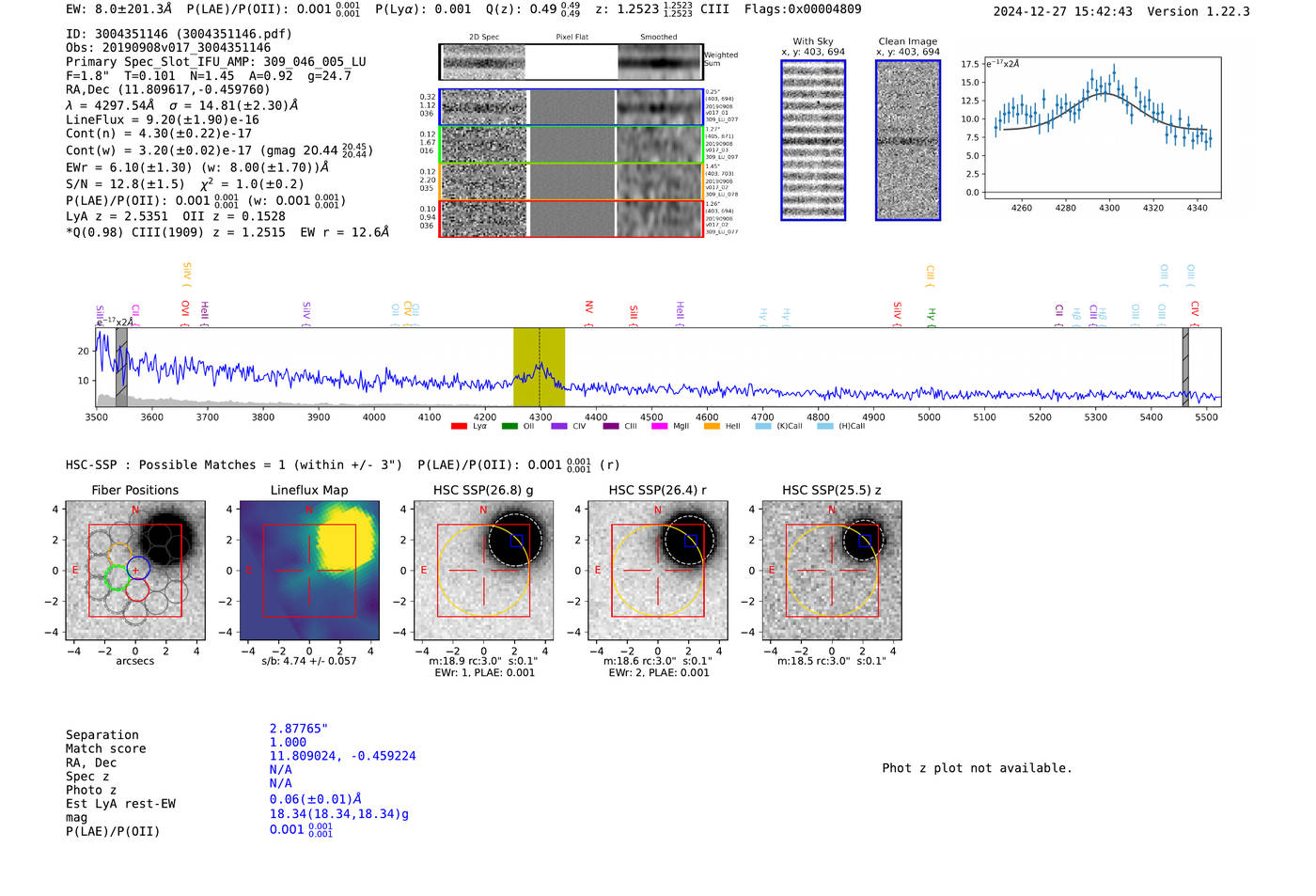The height and width of the screenshot is (896, 1316).
Task: Select the "Obs: 20190908v017_3004351146" line
Action: 168,48
